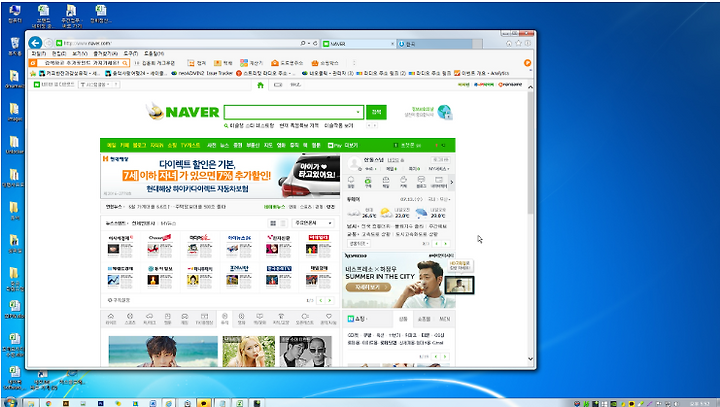Open the neoADVIN2 Issue Tracker bookmark
This screenshot has width=720, height=407.
click(202, 73)
